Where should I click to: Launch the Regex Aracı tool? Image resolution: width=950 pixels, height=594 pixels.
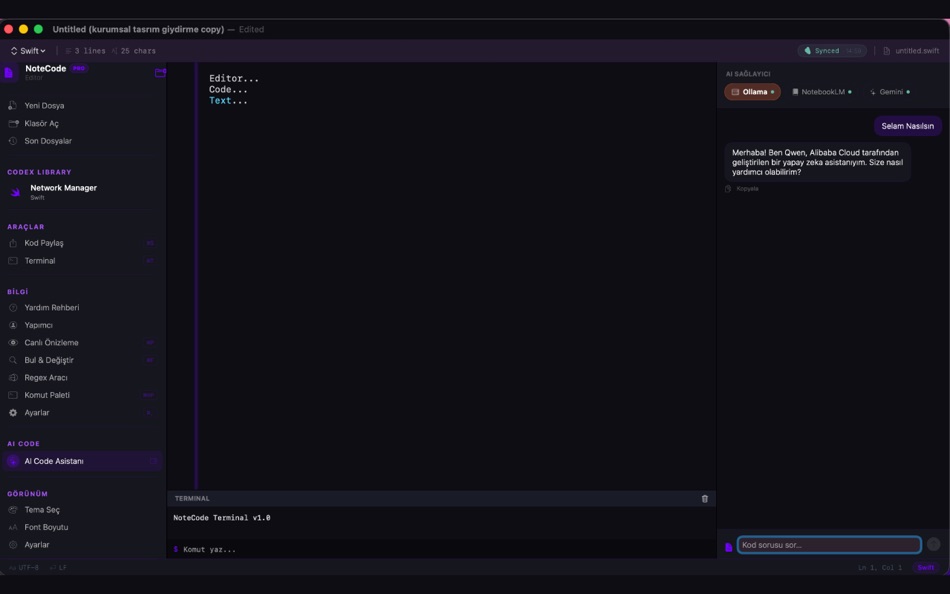(81, 378)
